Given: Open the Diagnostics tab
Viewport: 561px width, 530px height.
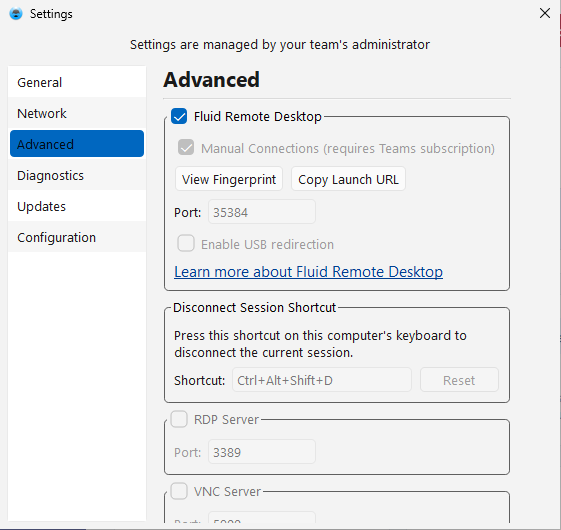Looking at the screenshot, I should (77, 175).
